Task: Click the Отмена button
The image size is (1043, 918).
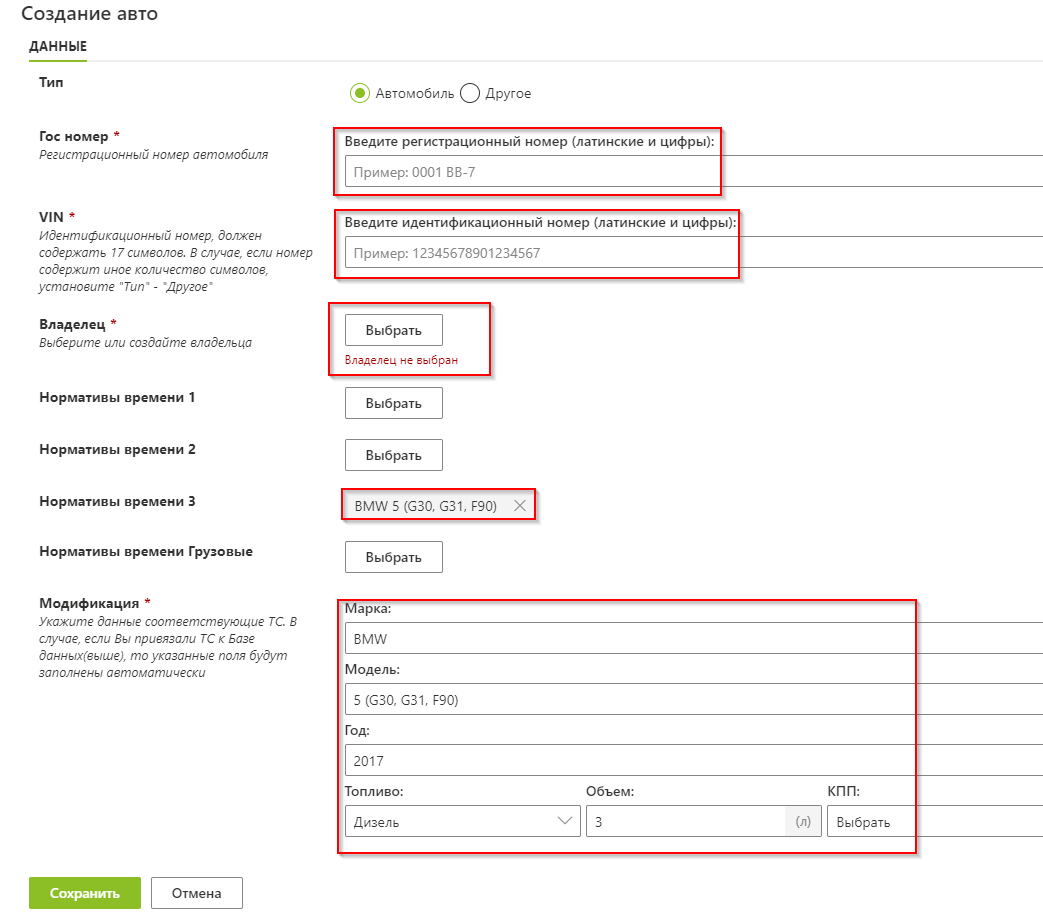Action: click(x=197, y=893)
